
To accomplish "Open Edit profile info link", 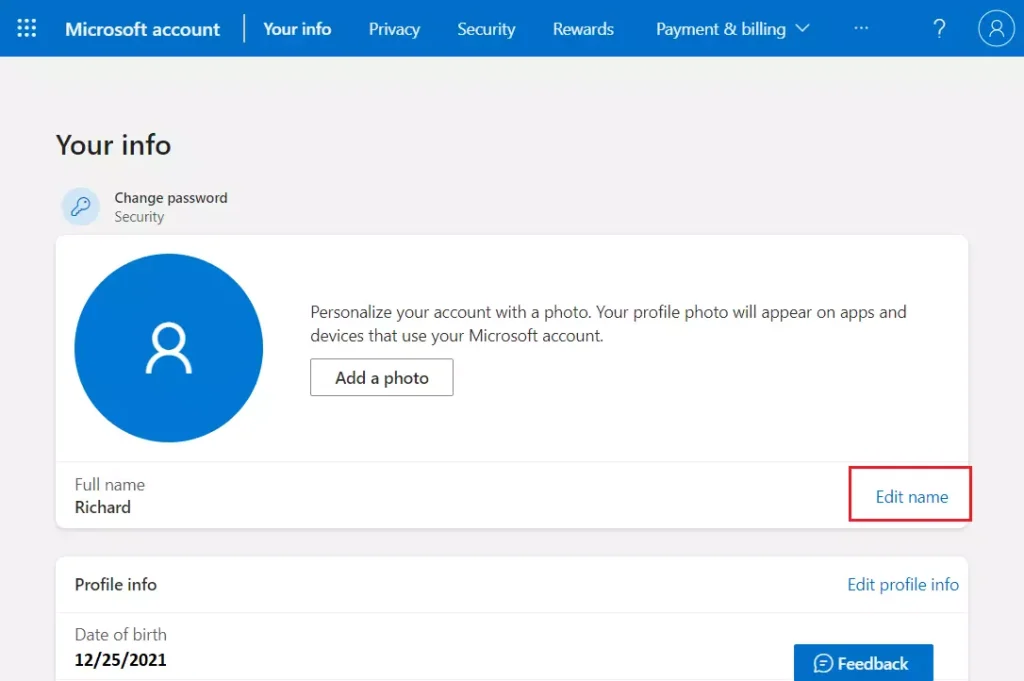I will click(903, 584).
